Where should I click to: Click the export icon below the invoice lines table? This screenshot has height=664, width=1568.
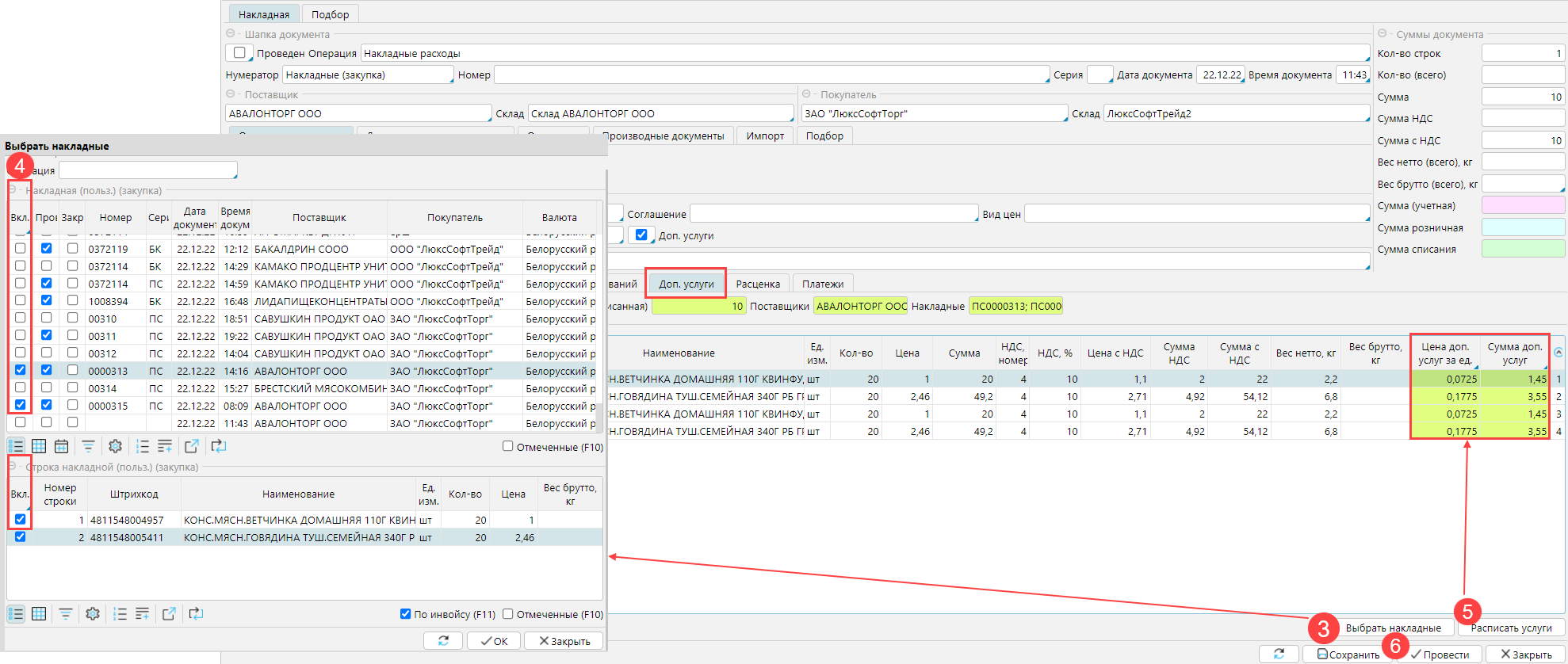pyautogui.click(x=169, y=614)
